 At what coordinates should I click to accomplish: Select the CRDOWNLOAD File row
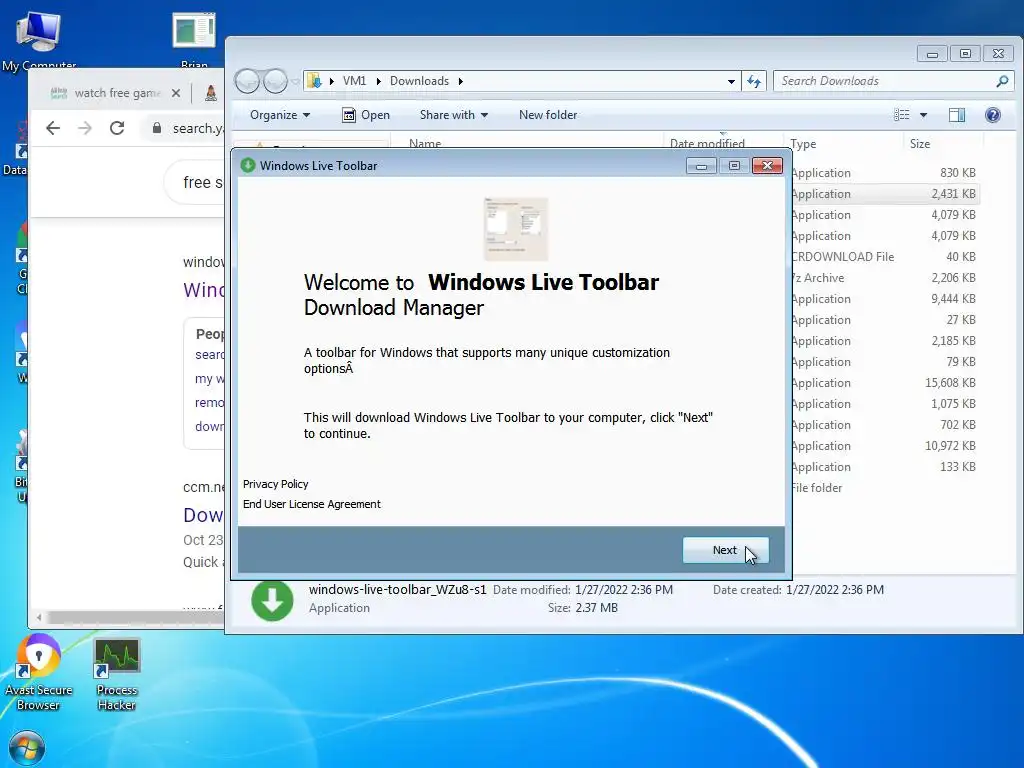[x=885, y=257]
